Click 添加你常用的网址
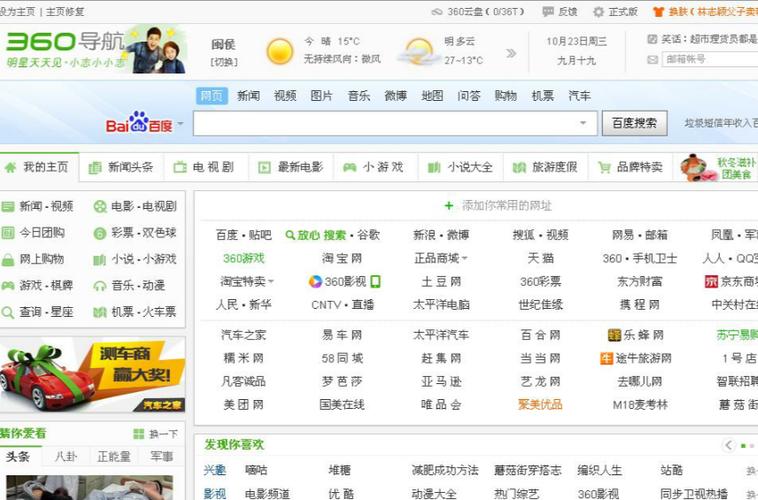The width and height of the screenshot is (758, 500). [x=507, y=206]
